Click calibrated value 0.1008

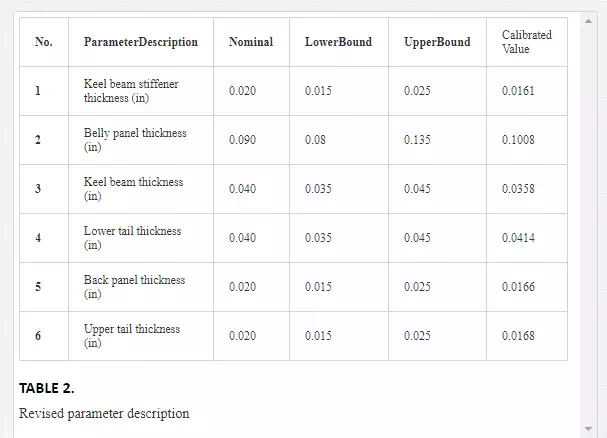tap(518, 140)
